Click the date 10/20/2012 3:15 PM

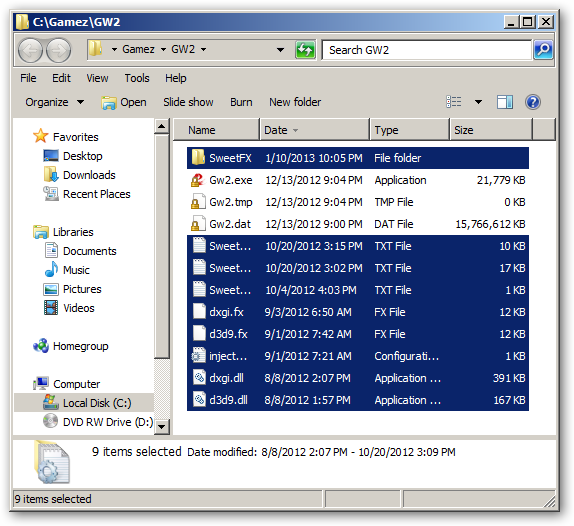point(314,246)
